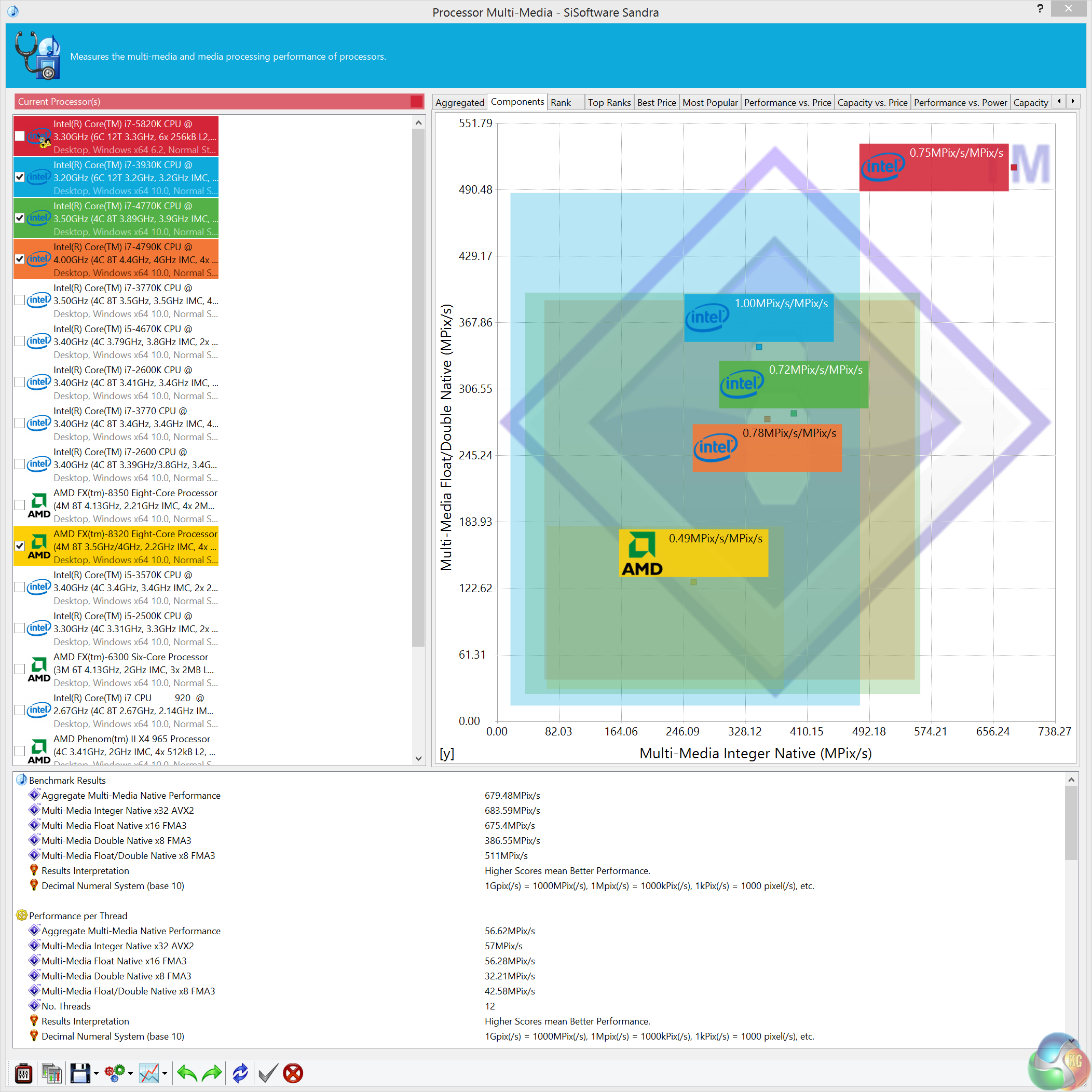1092x1092 pixels.
Task: Uncheck the AMD FX-8320 processor checkbox
Action: coord(20,546)
